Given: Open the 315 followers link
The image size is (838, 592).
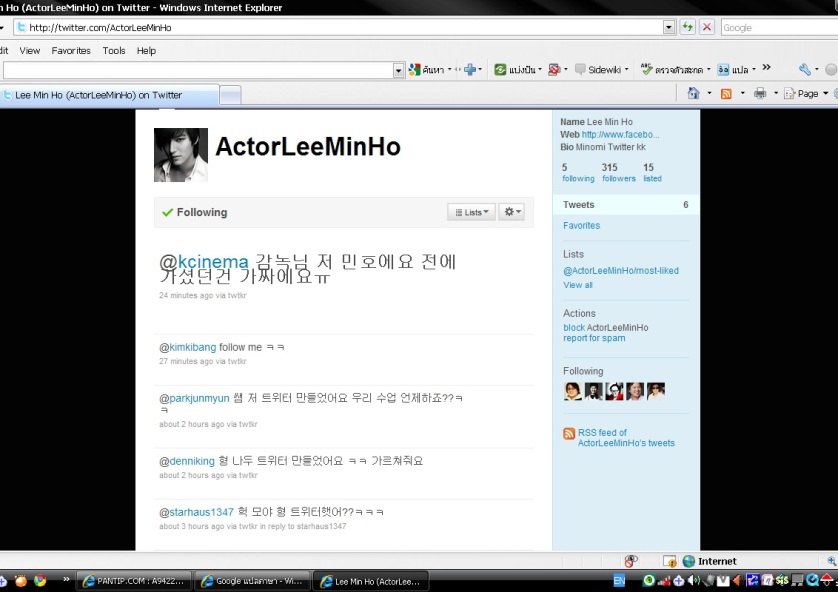Looking at the screenshot, I should pos(619,173).
